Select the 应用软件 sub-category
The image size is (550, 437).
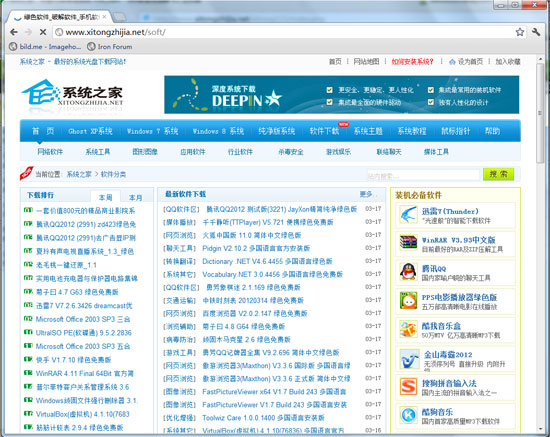pos(193,152)
